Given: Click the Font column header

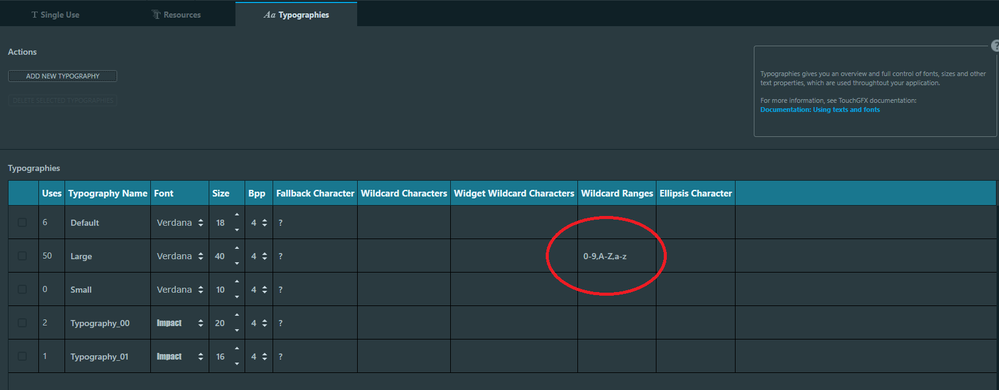Looking at the screenshot, I should (180, 193).
